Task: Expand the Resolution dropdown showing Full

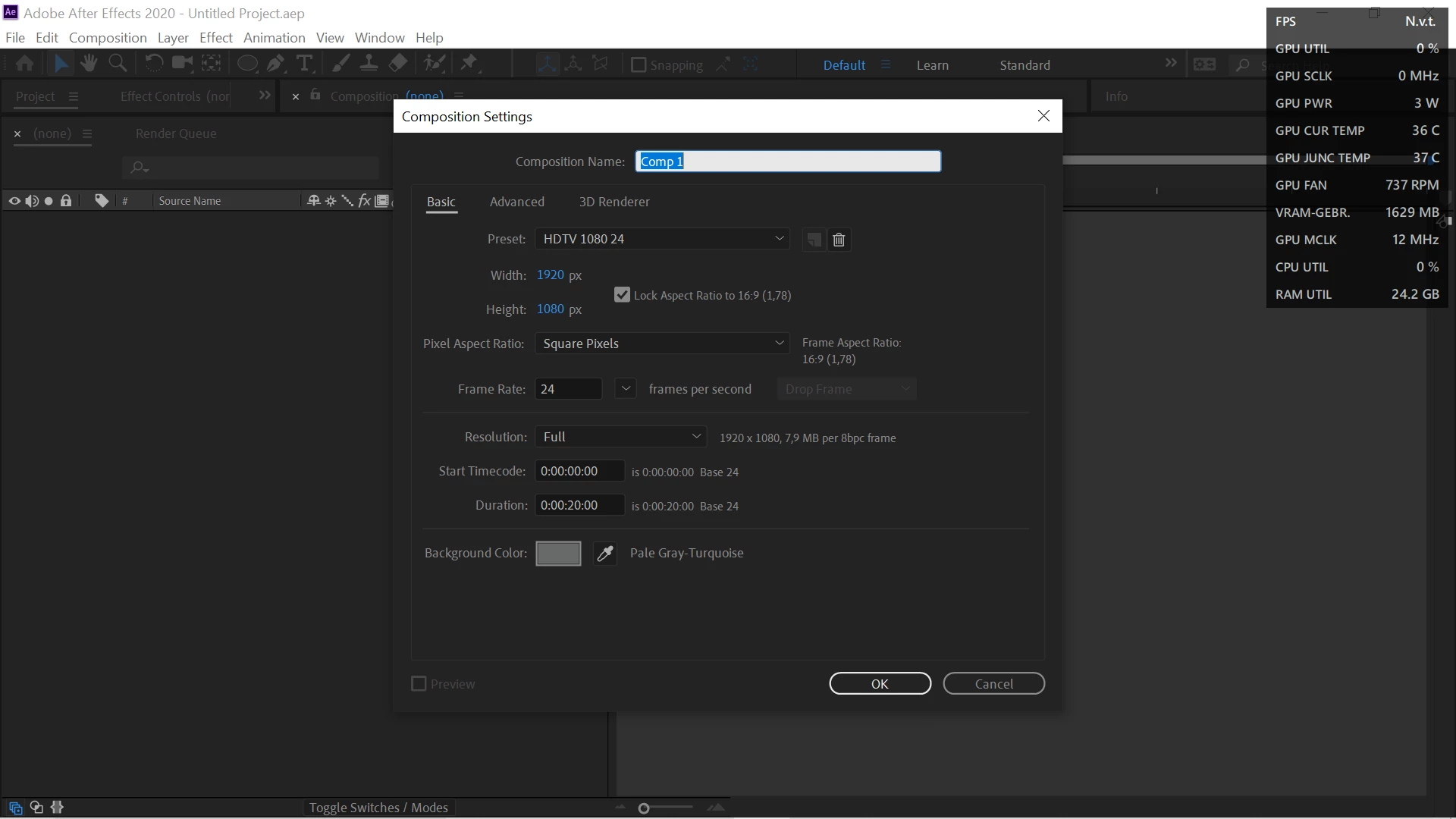Action: (620, 437)
